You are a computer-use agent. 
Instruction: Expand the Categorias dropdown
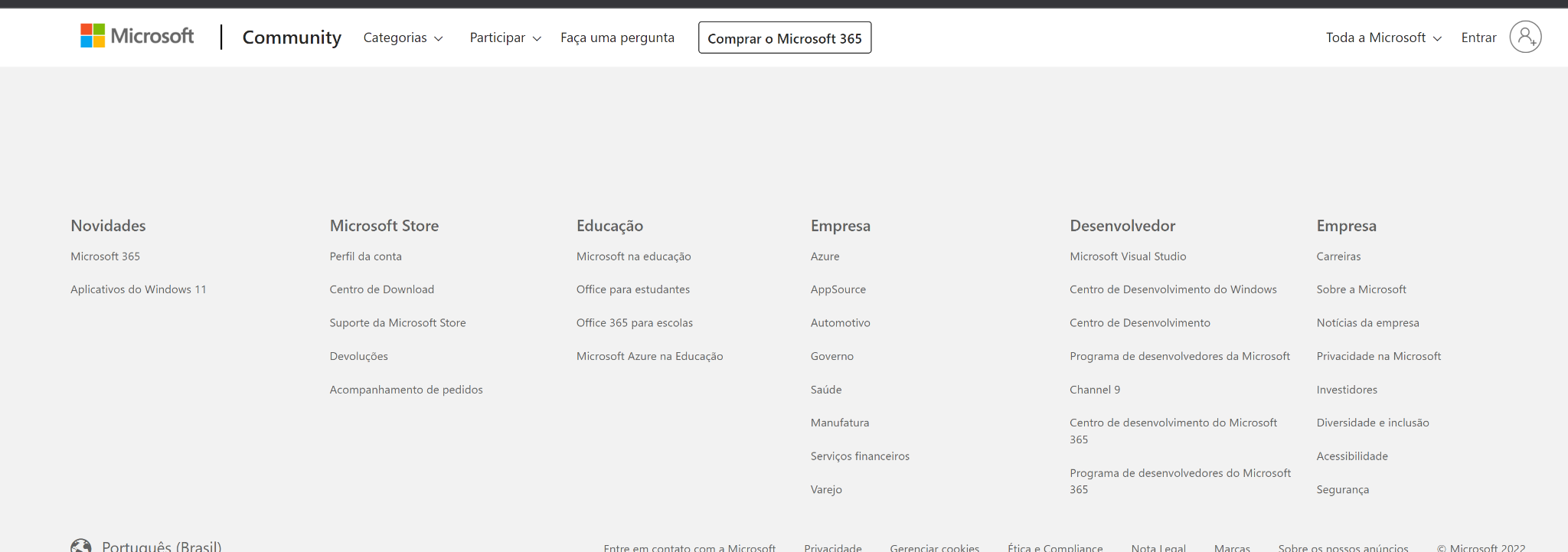click(x=403, y=38)
